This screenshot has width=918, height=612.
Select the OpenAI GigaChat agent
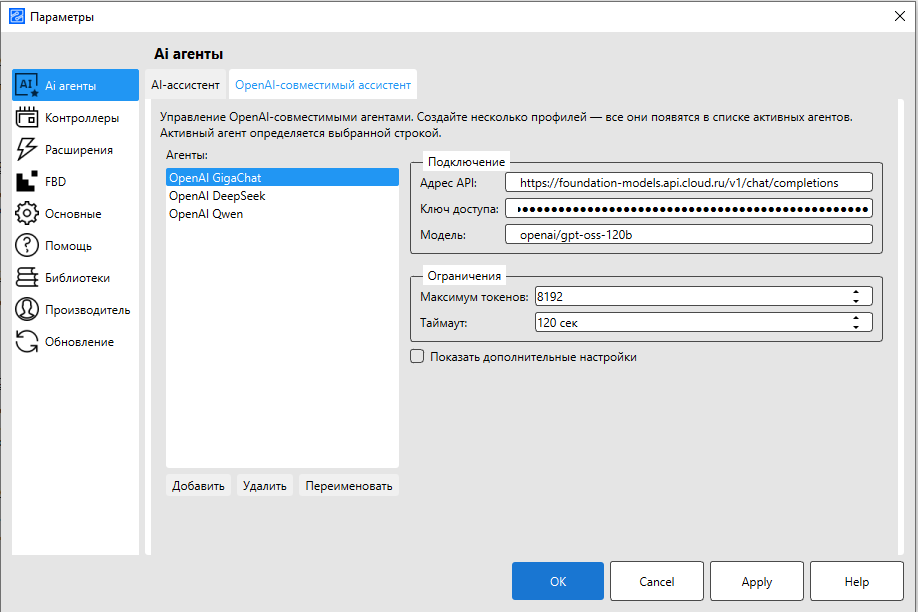[x=282, y=177]
